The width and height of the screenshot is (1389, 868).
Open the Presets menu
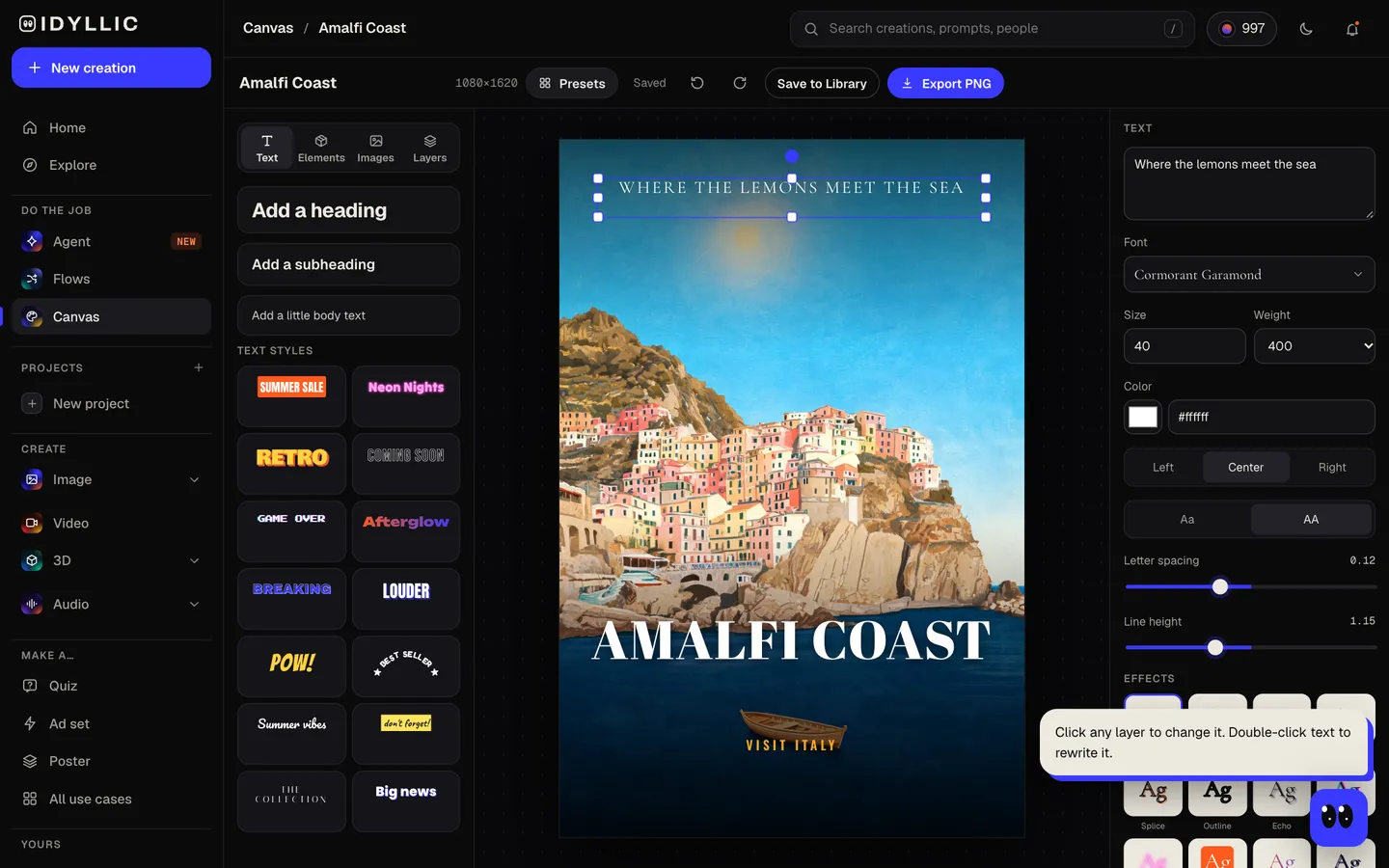(572, 83)
